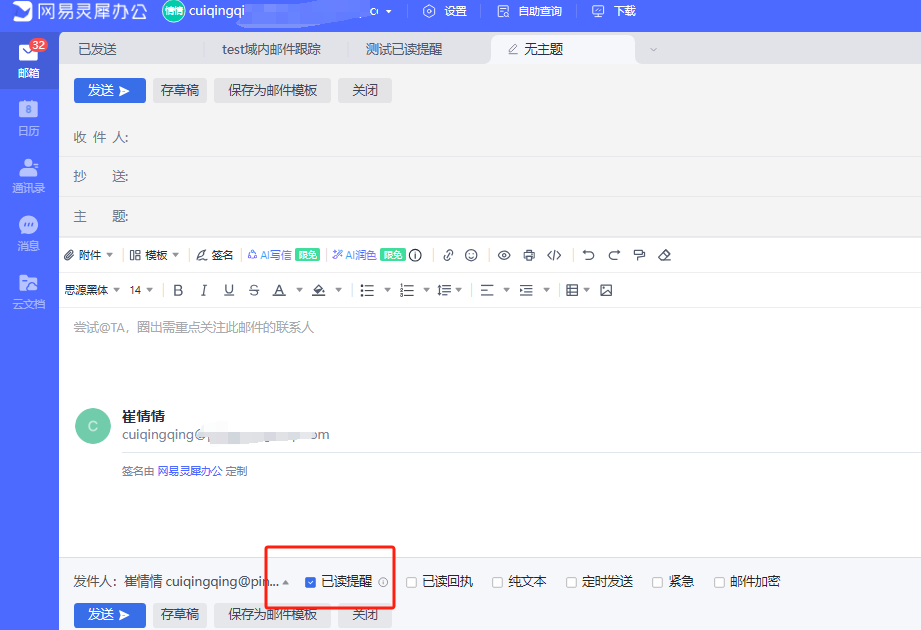Click the top 保存为邮件模板 button
The height and width of the screenshot is (630, 921).
(x=273, y=90)
